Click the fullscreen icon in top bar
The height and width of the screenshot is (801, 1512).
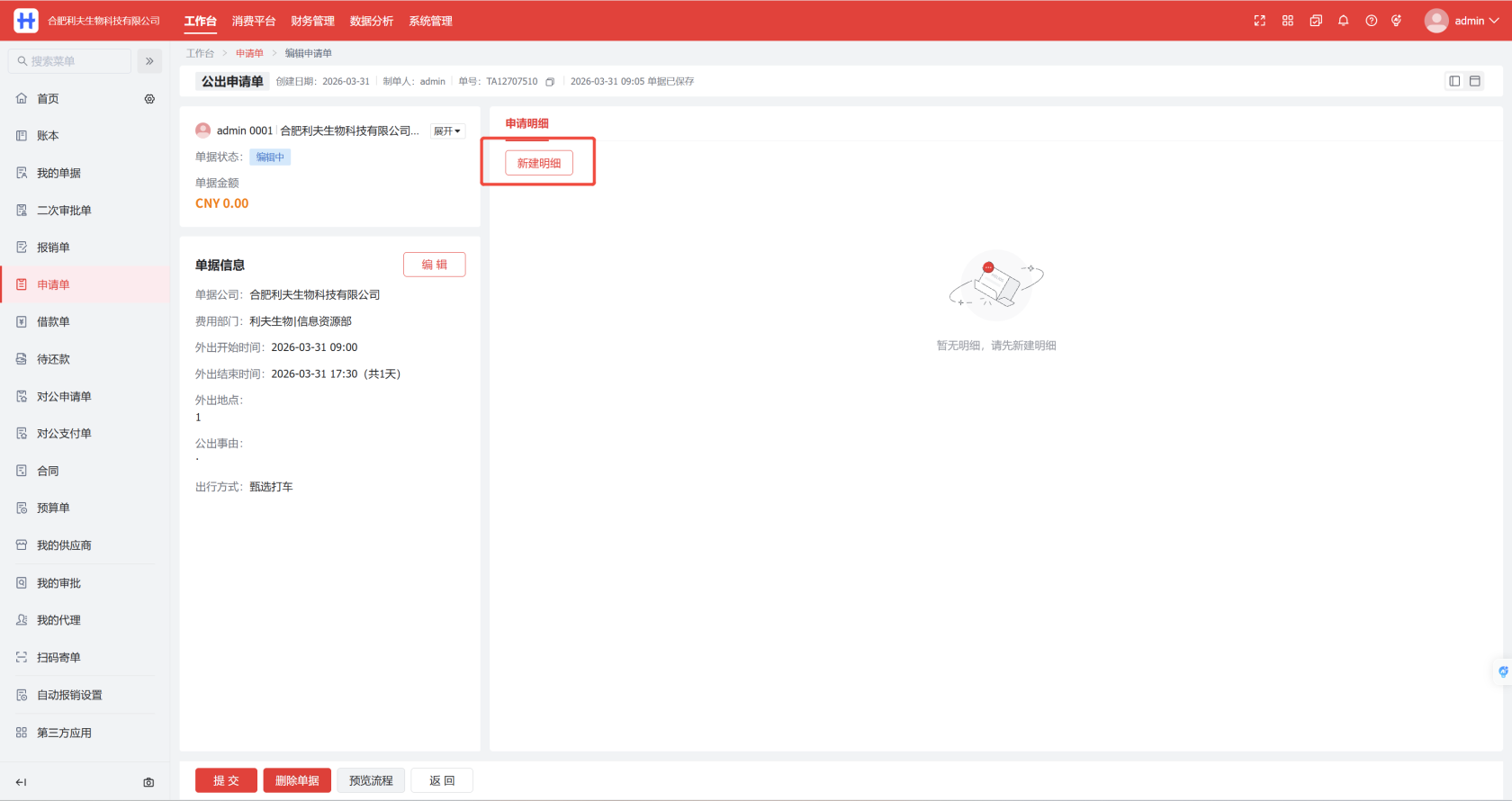point(1259,21)
